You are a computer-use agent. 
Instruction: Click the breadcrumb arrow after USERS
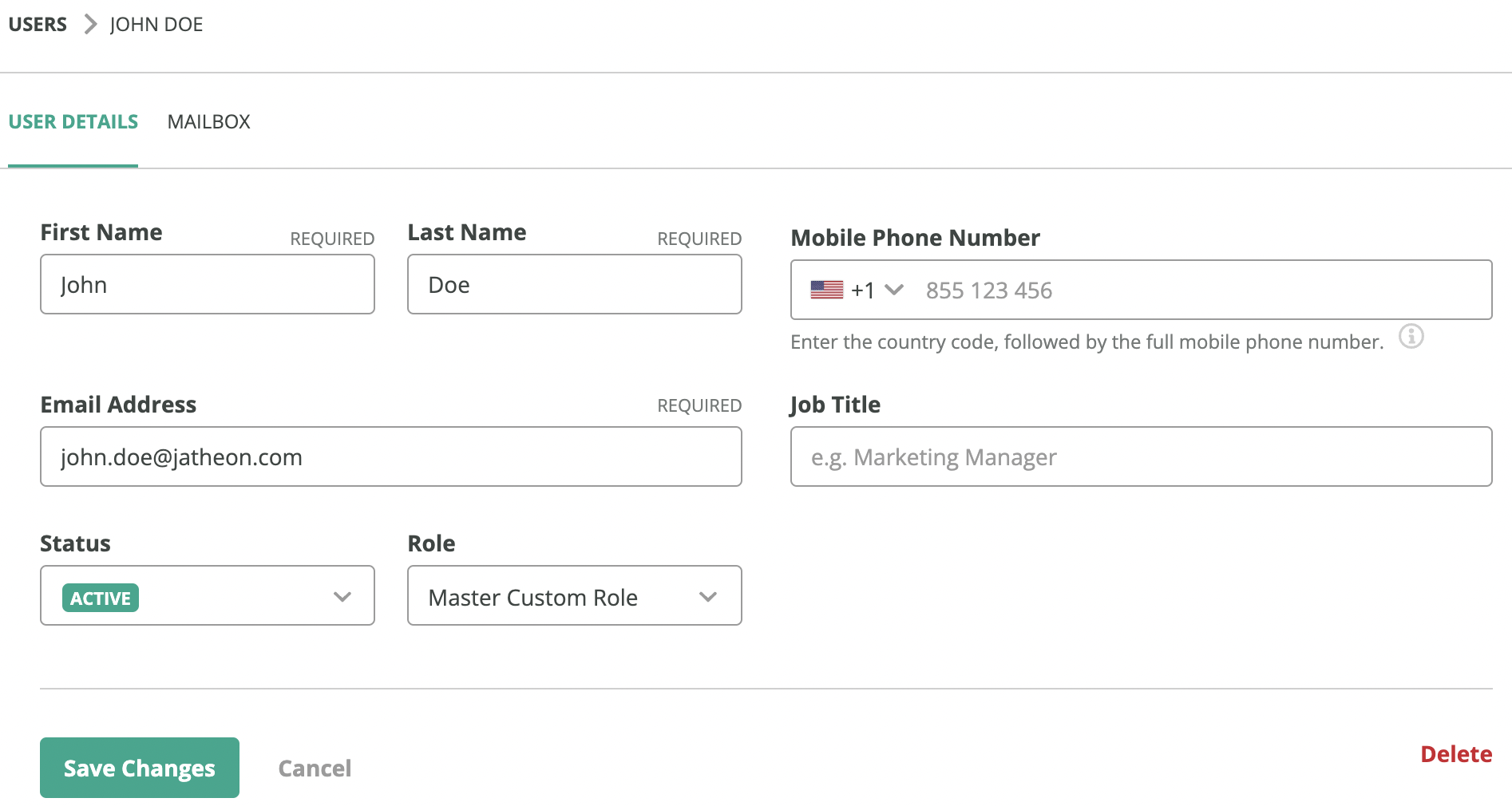click(x=90, y=25)
